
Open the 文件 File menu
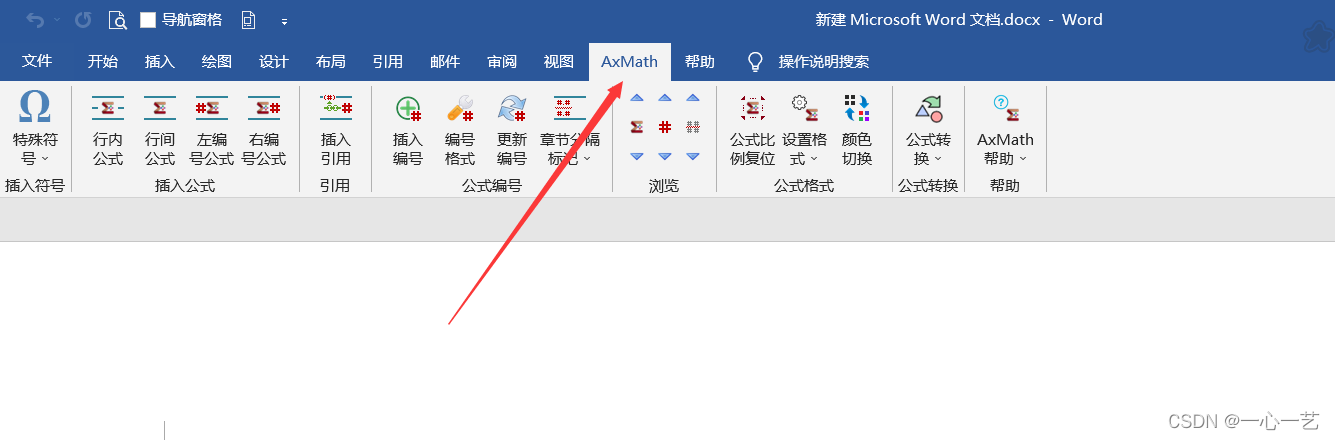pos(37,61)
